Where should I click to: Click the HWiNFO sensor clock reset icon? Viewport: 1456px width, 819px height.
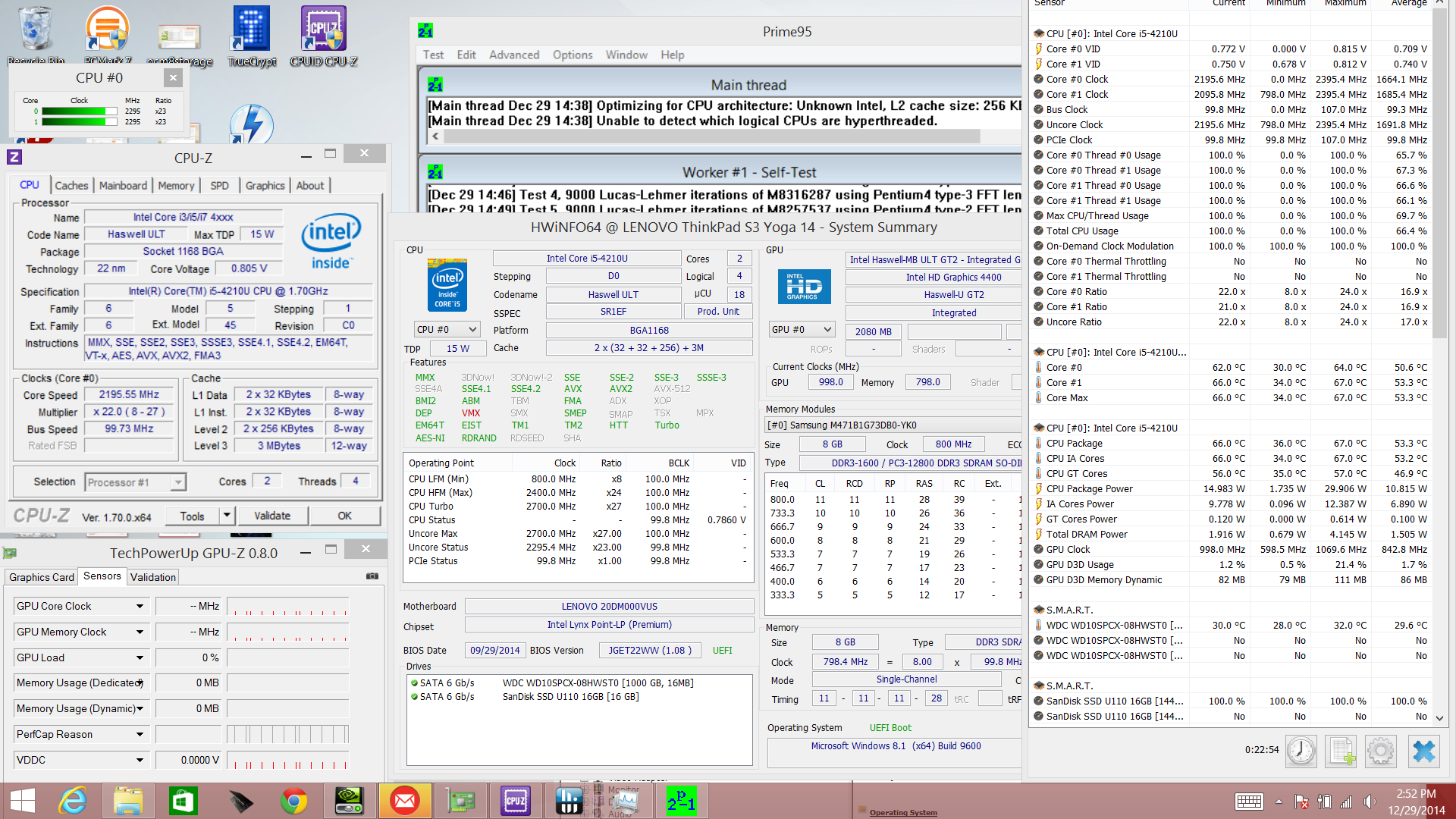point(1301,751)
